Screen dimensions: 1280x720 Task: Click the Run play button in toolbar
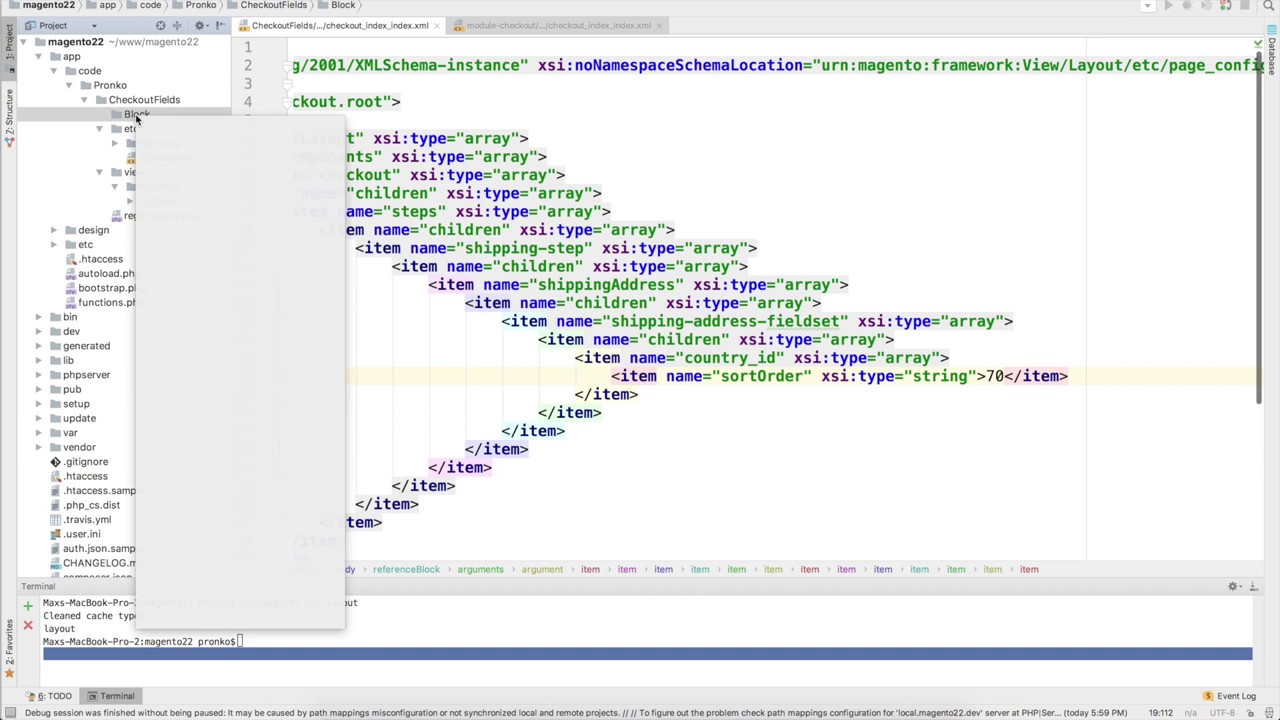[x=1168, y=6]
